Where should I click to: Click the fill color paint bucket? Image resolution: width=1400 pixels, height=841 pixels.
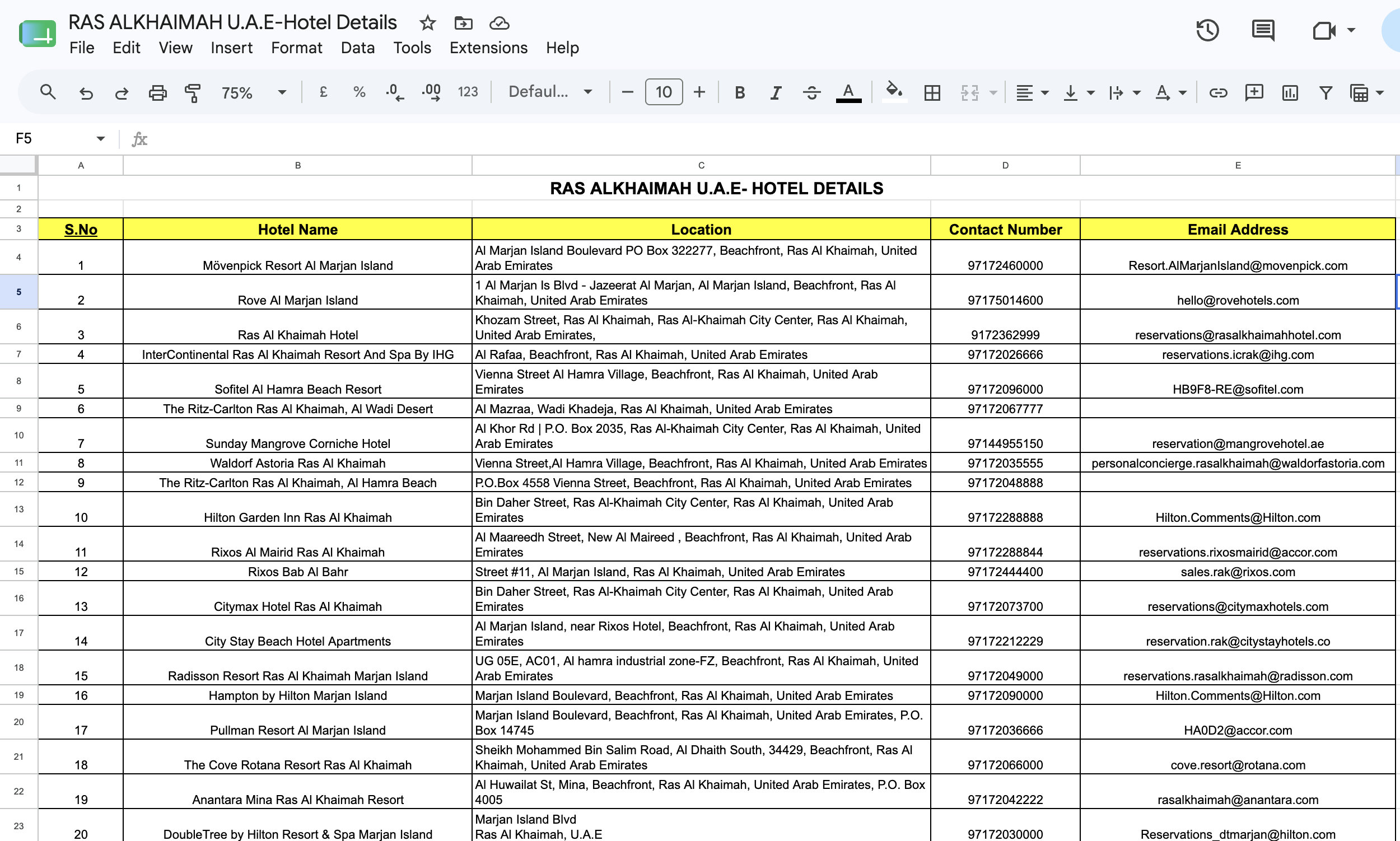point(894,92)
